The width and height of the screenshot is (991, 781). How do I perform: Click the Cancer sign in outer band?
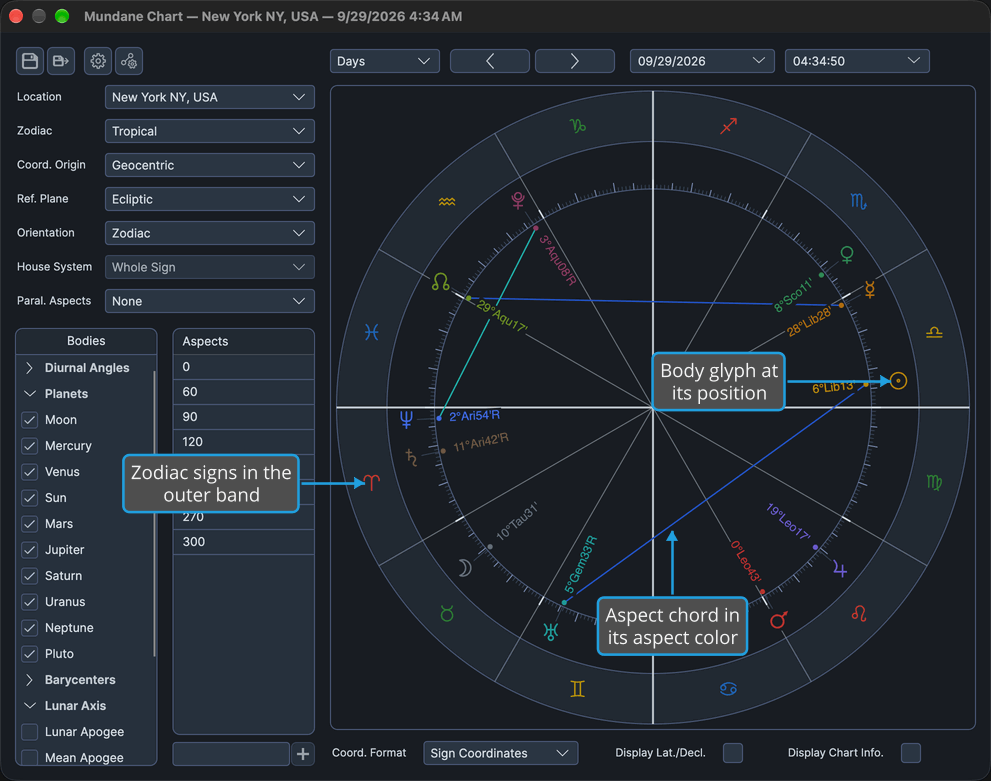coord(728,689)
